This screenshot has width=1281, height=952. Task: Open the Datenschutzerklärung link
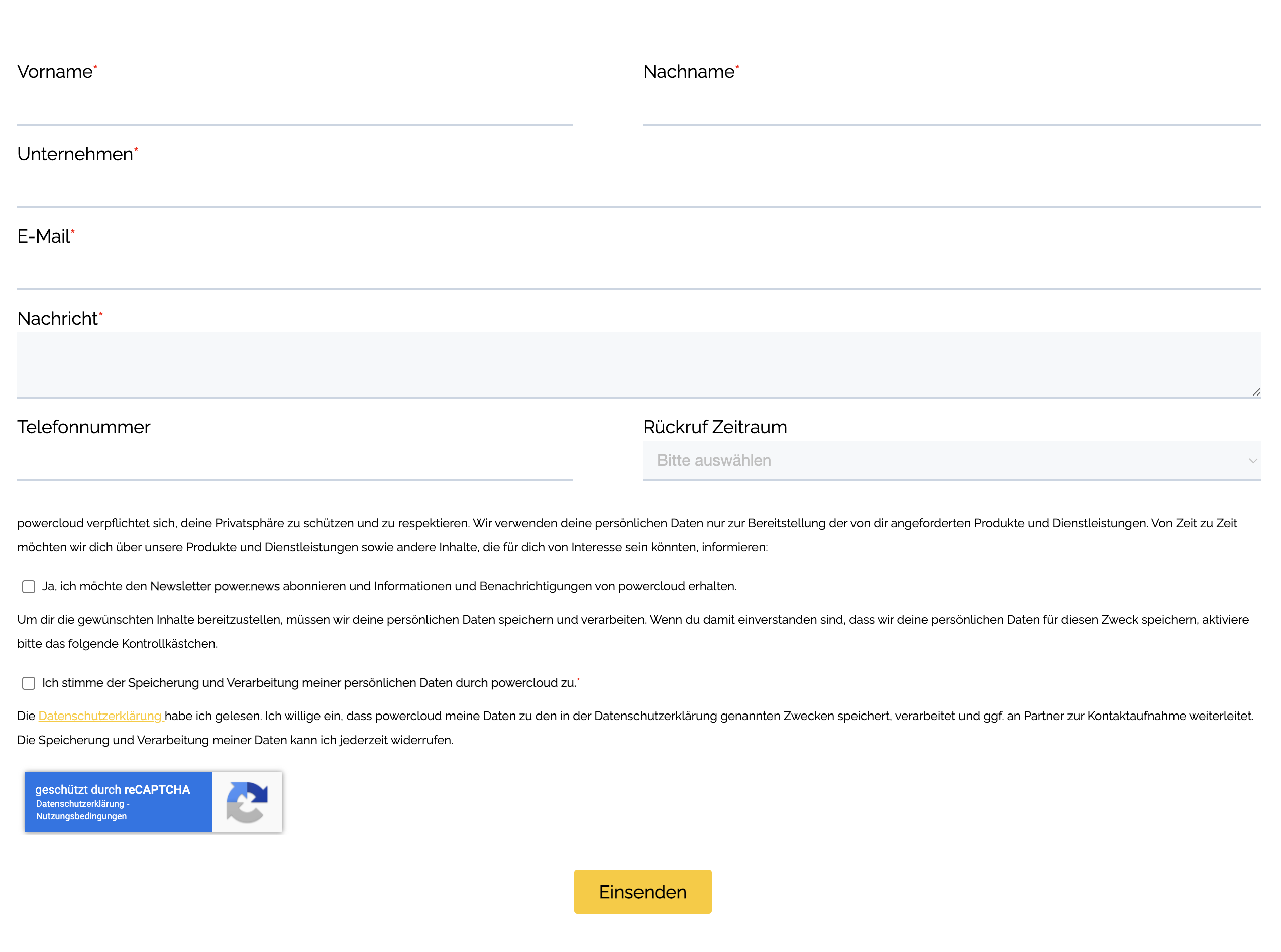(101, 716)
